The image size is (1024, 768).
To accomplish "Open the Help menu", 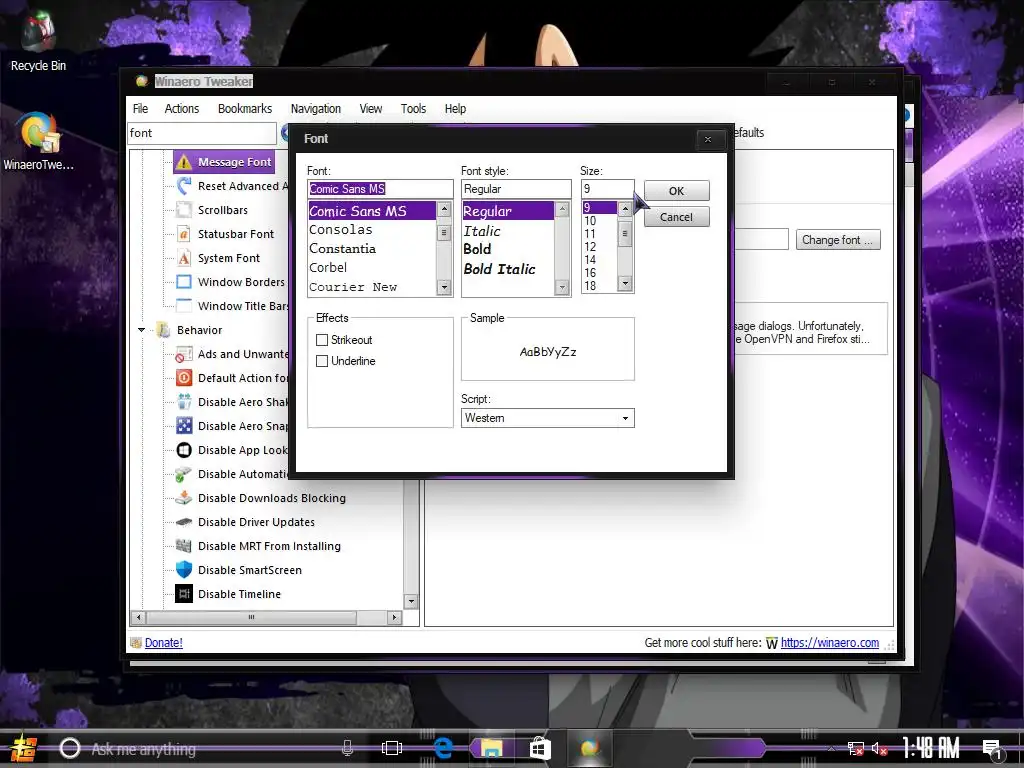I will point(455,108).
